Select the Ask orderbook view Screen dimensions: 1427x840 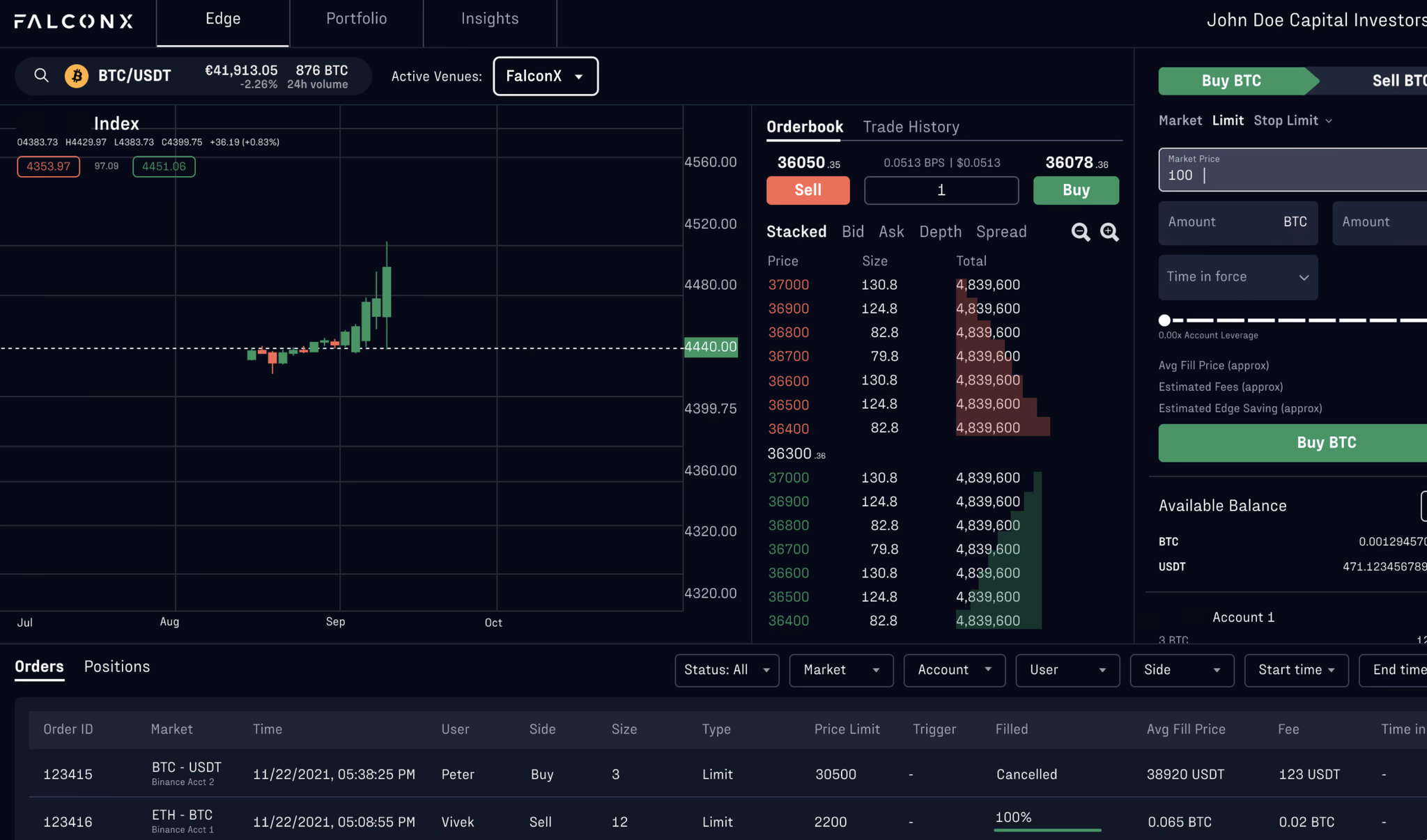click(x=891, y=231)
